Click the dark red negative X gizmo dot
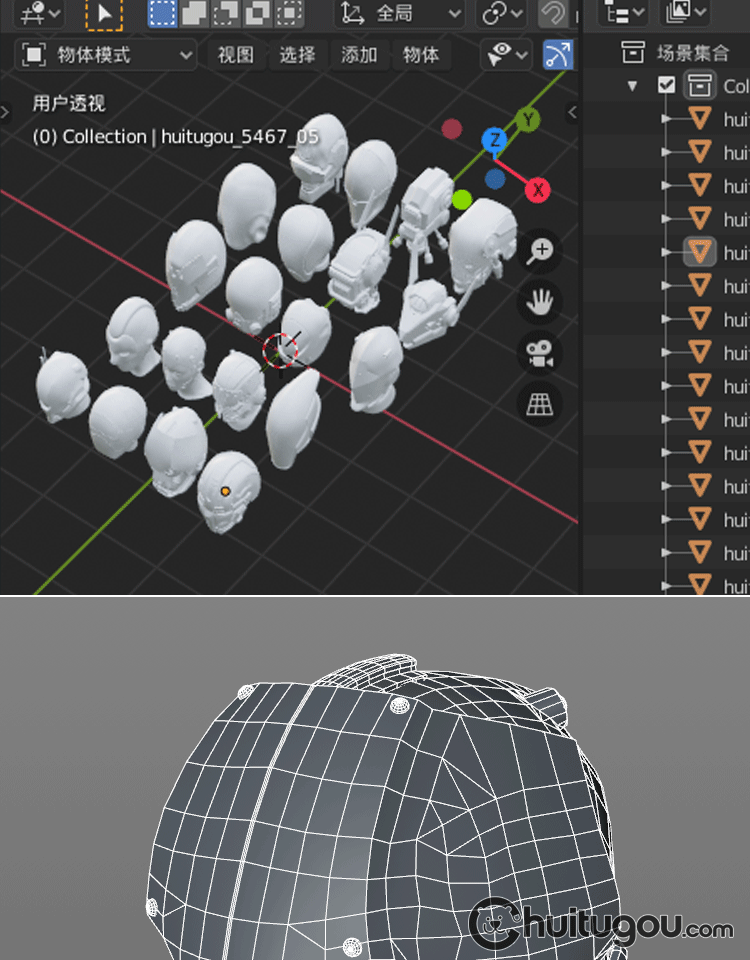Screen dimensions: 750x960 tap(452, 129)
